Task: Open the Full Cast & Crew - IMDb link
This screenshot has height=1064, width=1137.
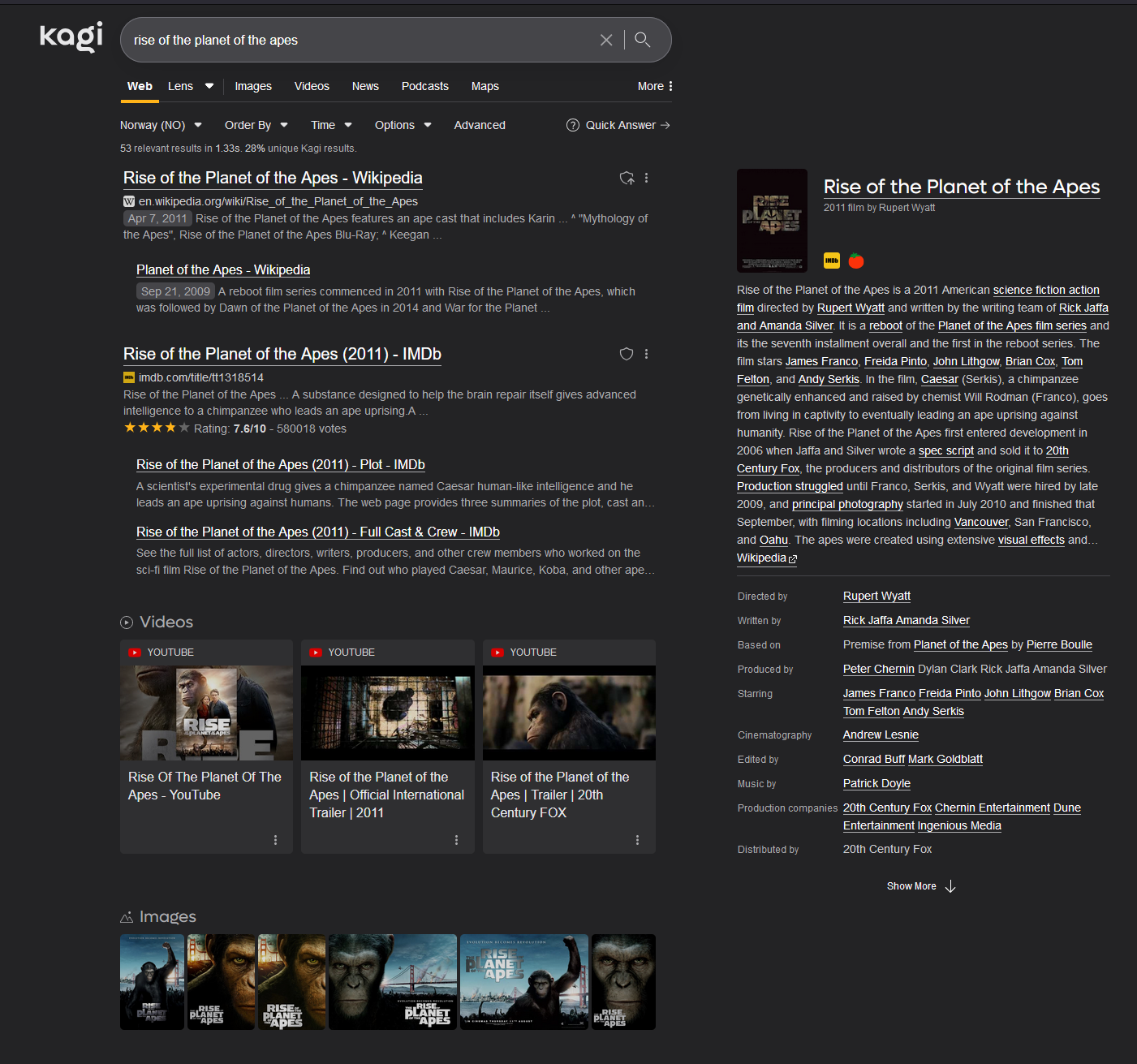Action: point(318,532)
